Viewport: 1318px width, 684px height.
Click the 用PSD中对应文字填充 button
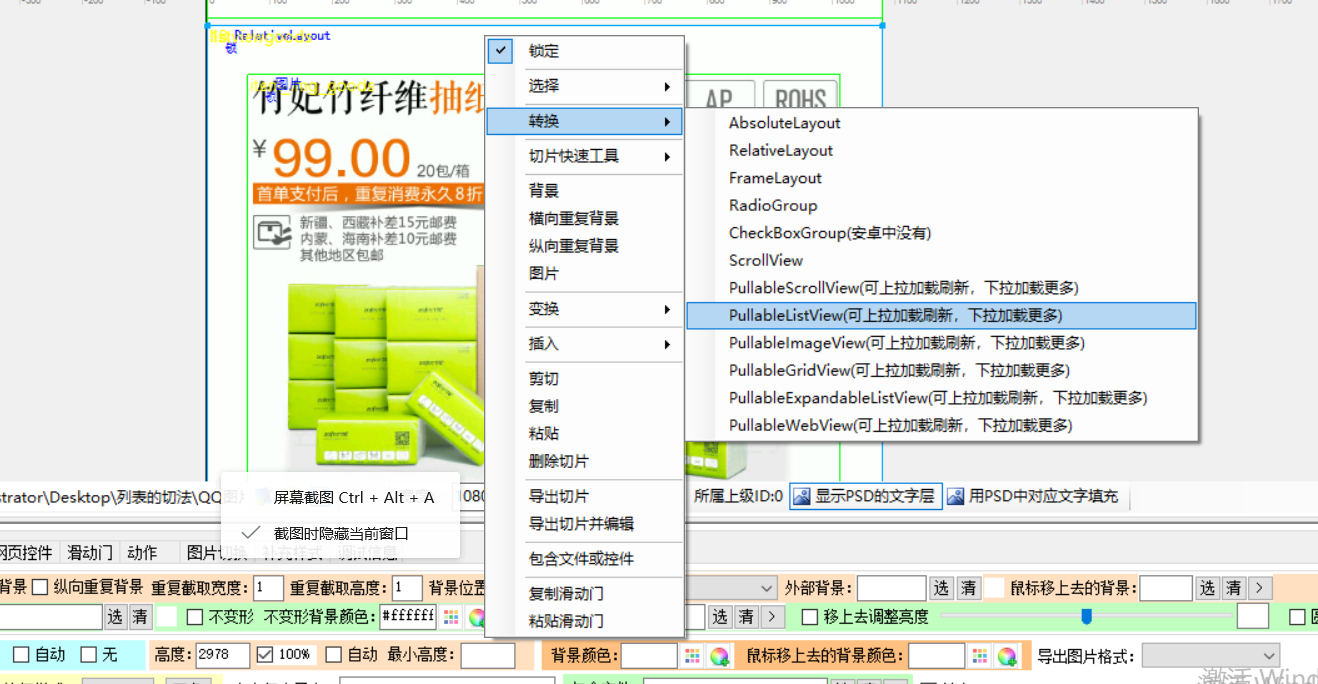pyautogui.click(x=1034, y=496)
